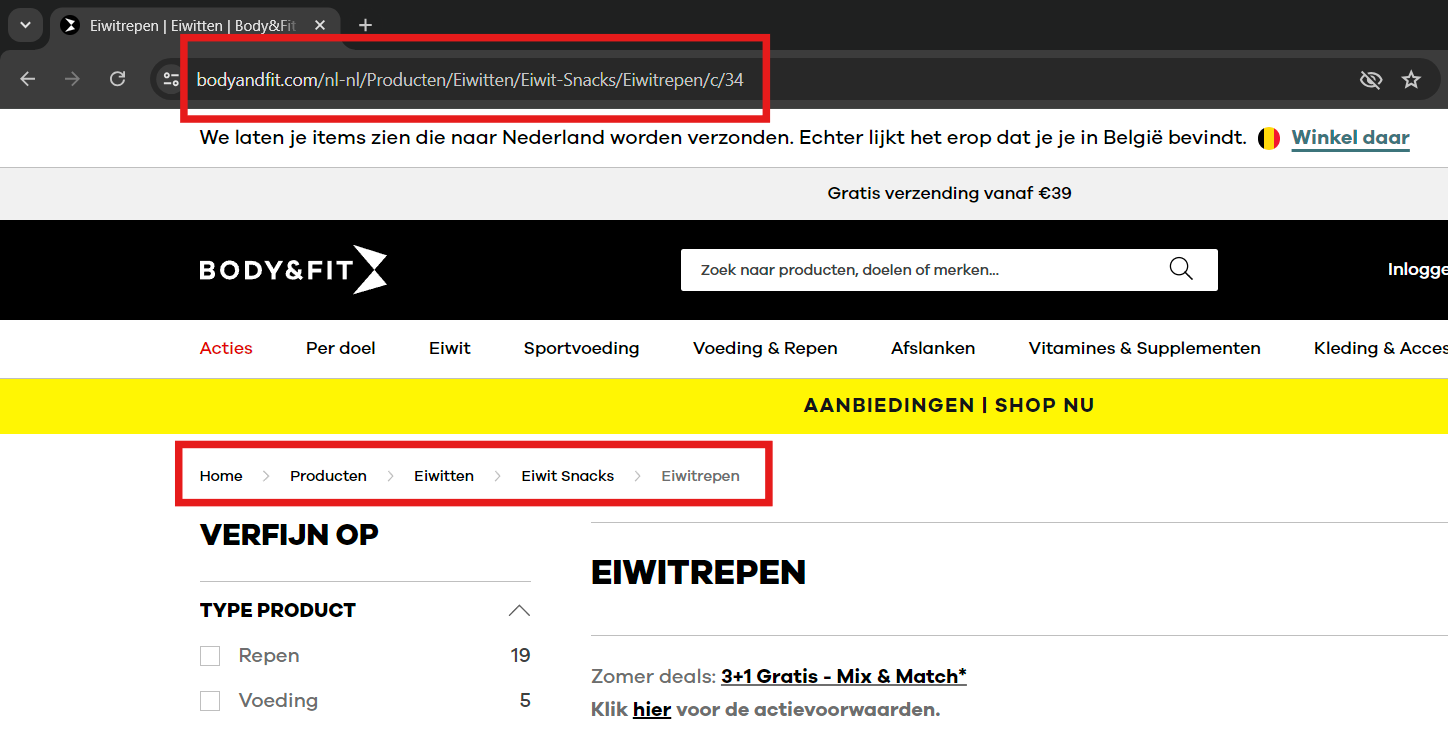Go to Eiwitten in the breadcrumb
Image resolution: width=1448 pixels, height=733 pixels.
(444, 476)
